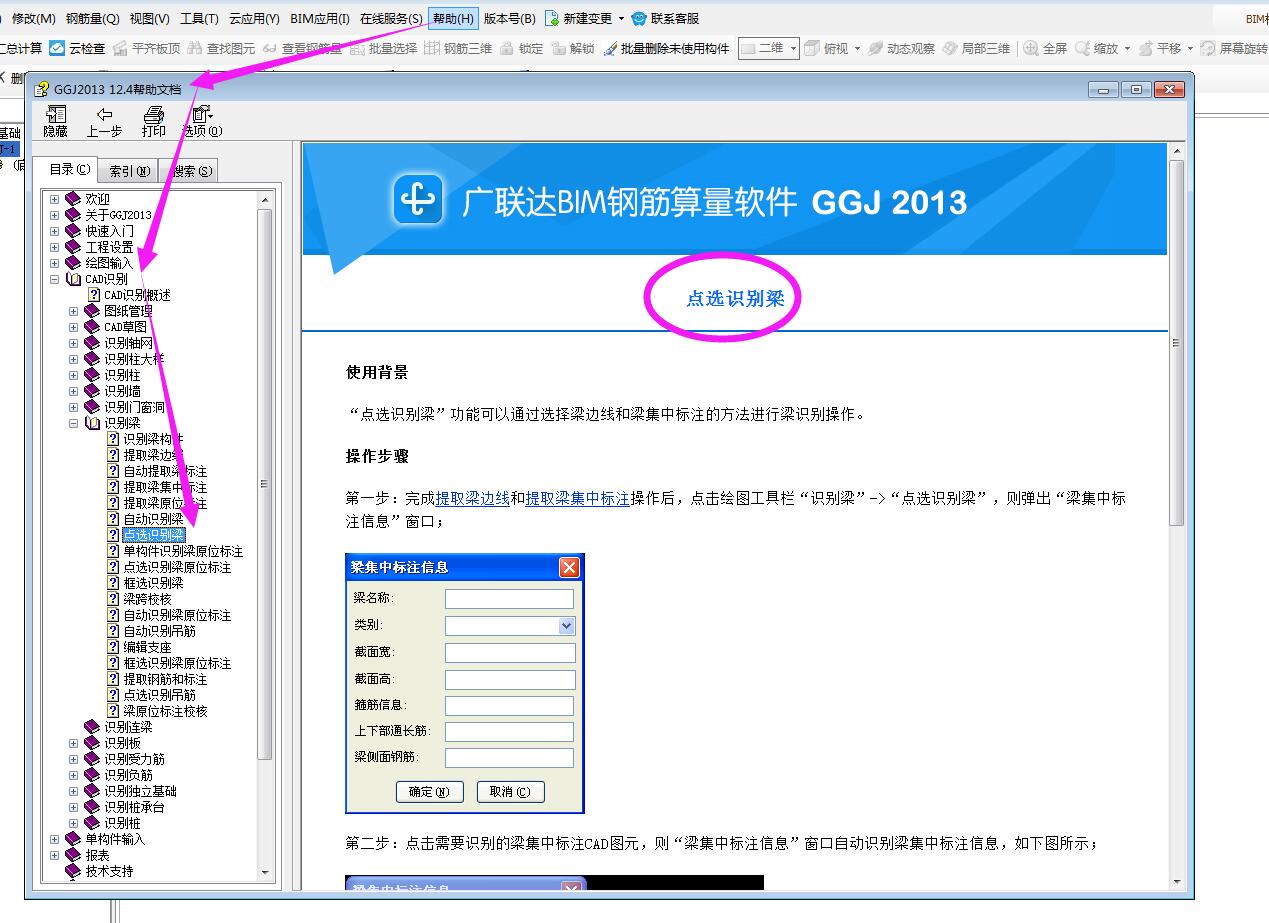Click the Glodon logo in help banner

(x=418, y=200)
